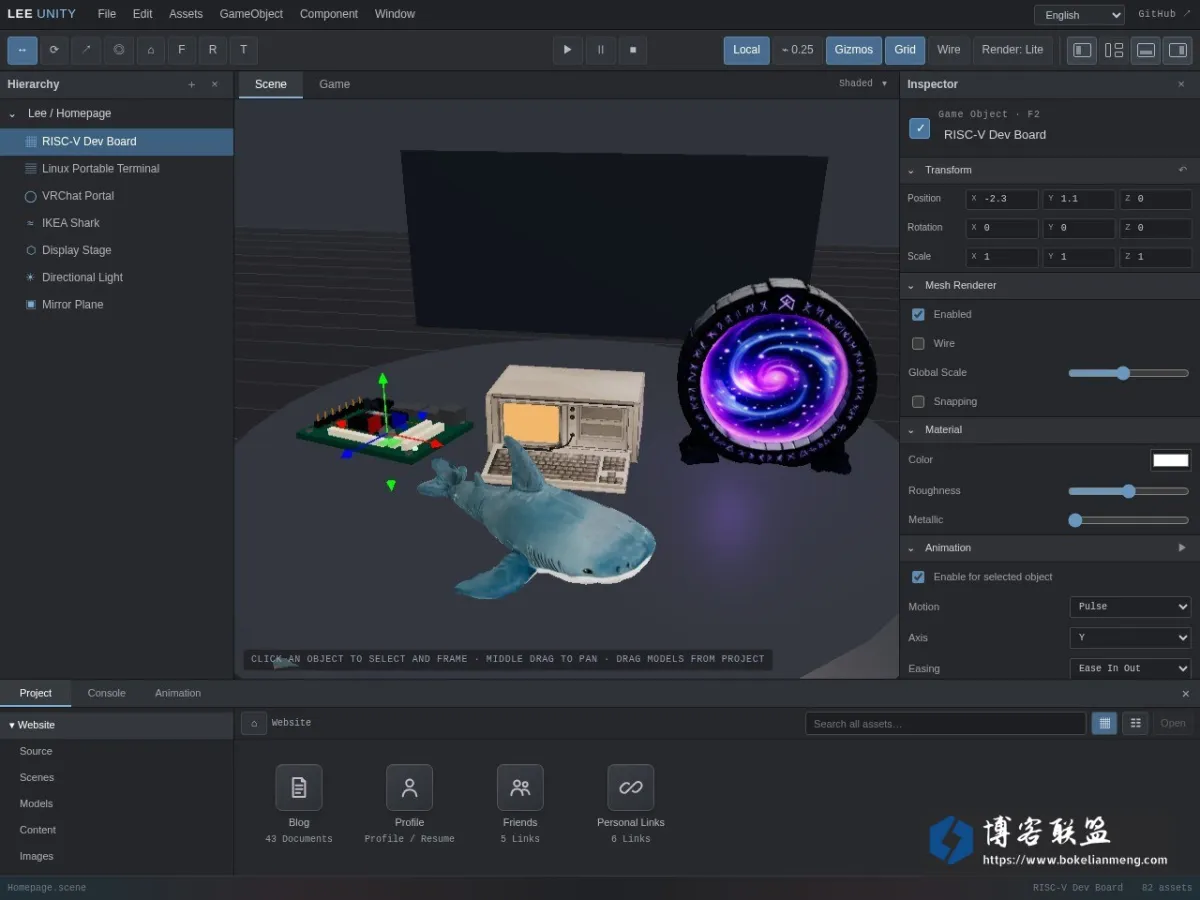Toggle the bottom panel layout icon
1200x900 pixels.
[1146, 50]
